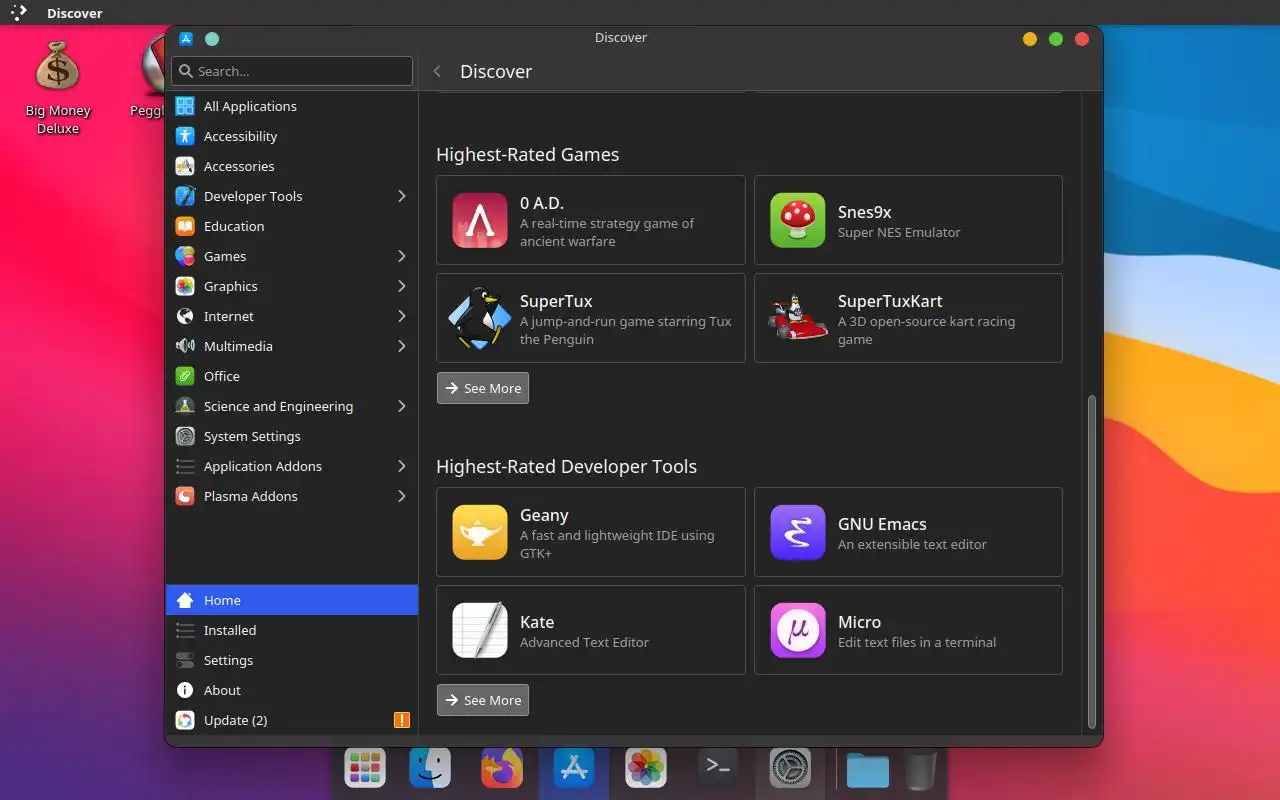Open the launcher grid in the dock
Image resolution: width=1280 pixels, height=800 pixels.
365,768
